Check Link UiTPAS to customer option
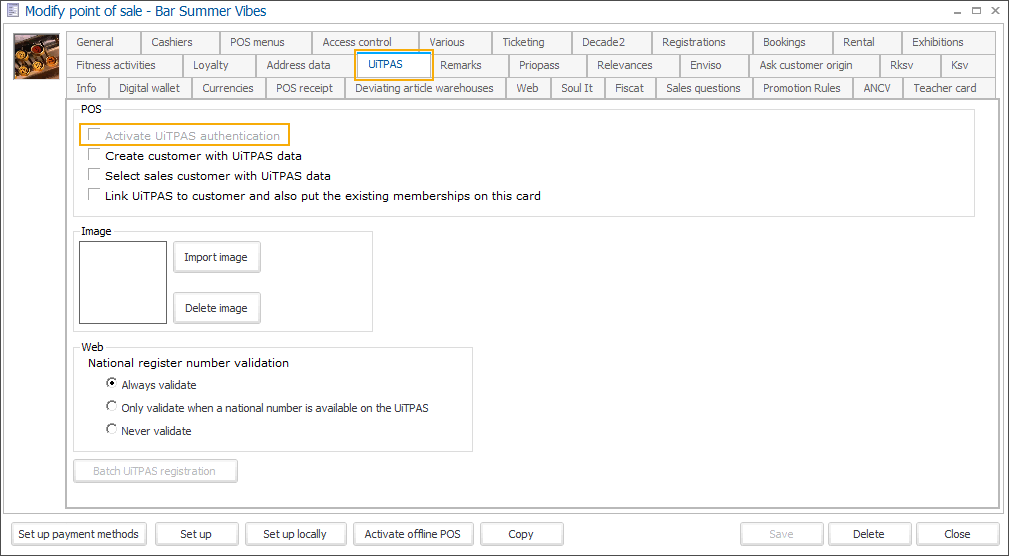Viewport: 1009px width, 556px height. pyautogui.click(x=94, y=196)
